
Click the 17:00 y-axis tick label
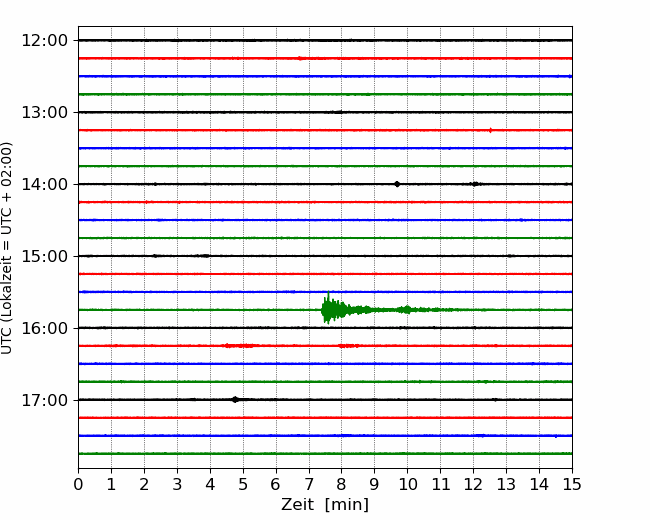point(44,401)
